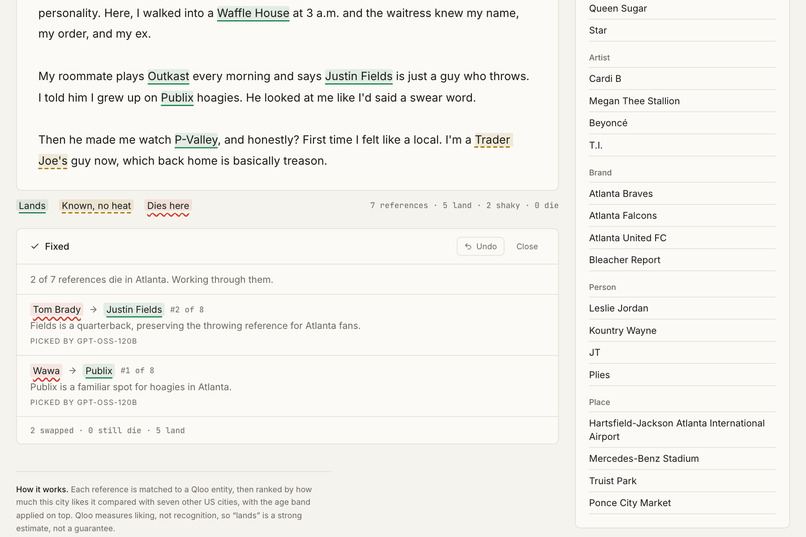Pick Bleacher Report under Brand
Image resolution: width=806 pixels, height=537 pixels.
[x=682, y=260]
